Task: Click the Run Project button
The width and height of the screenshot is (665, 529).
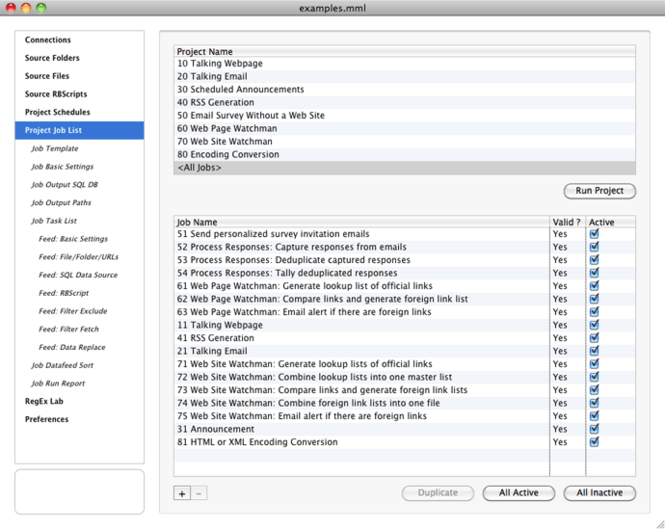Action: pyautogui.click(x=599, y=191)
